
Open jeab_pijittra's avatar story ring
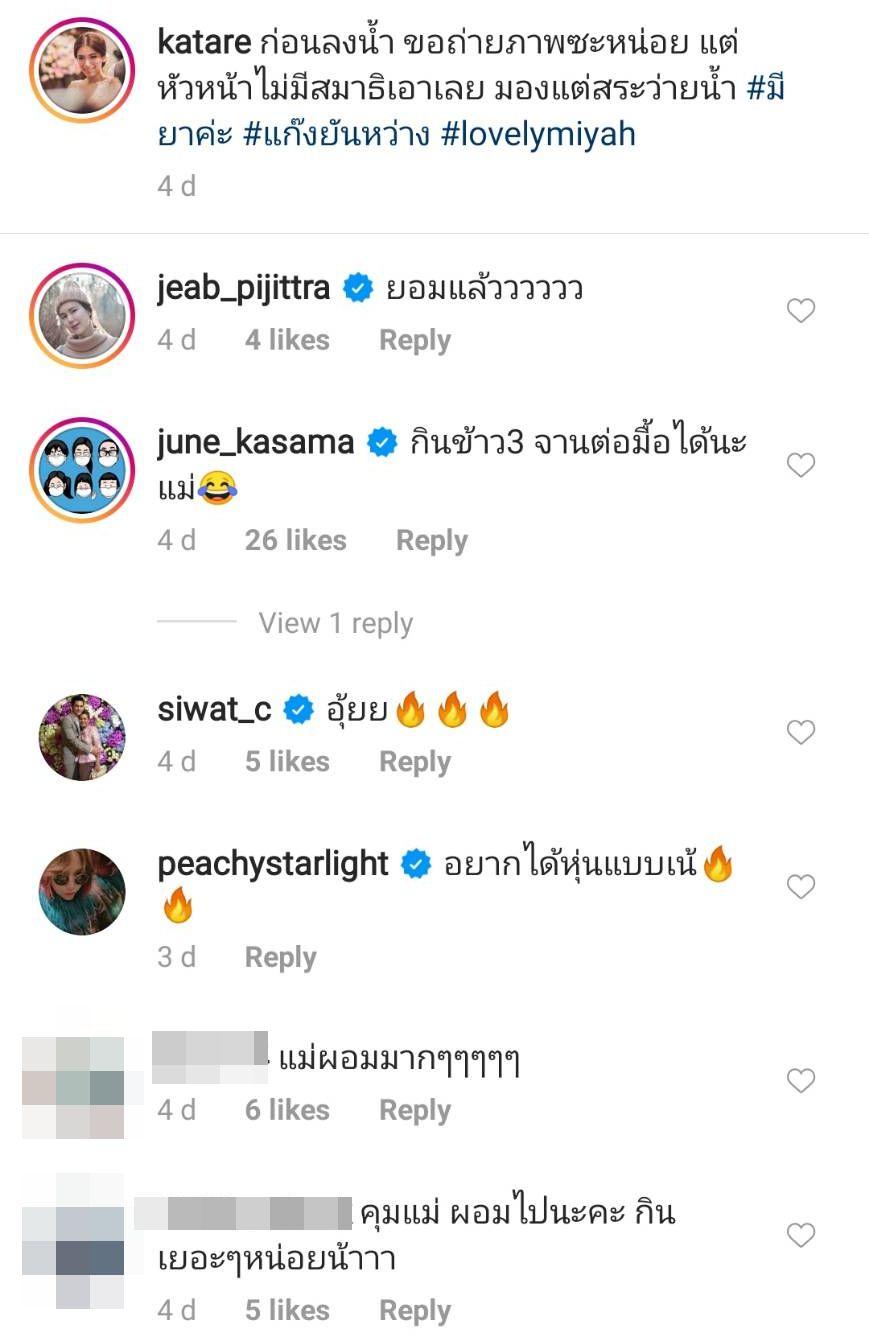82,316
